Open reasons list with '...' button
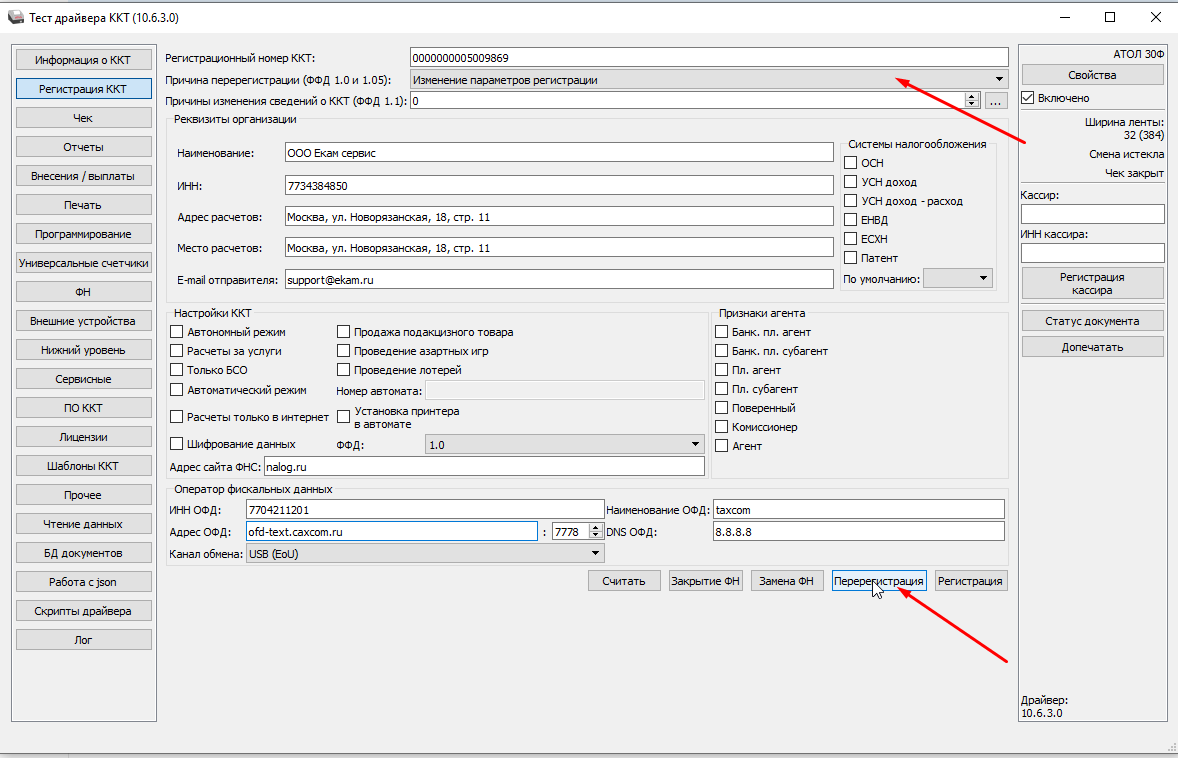This screenshot has height=758, width=1178. coord(995,101)
